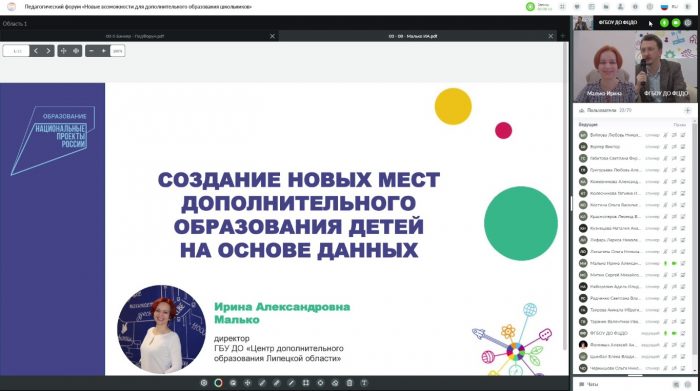
Task: Select the 'Малько' PDF document tab
Action: [412, 36]
